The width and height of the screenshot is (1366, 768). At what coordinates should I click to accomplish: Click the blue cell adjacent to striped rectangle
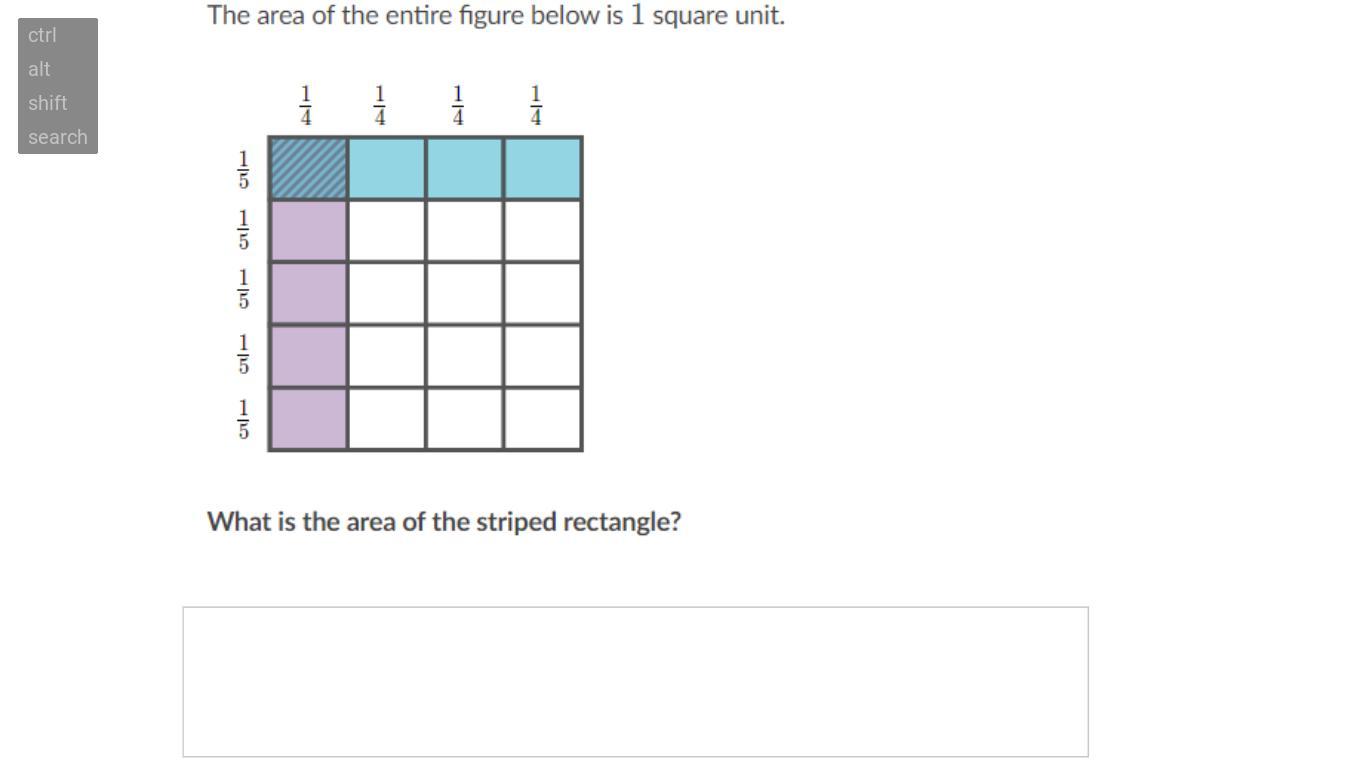tap(386, 169)
